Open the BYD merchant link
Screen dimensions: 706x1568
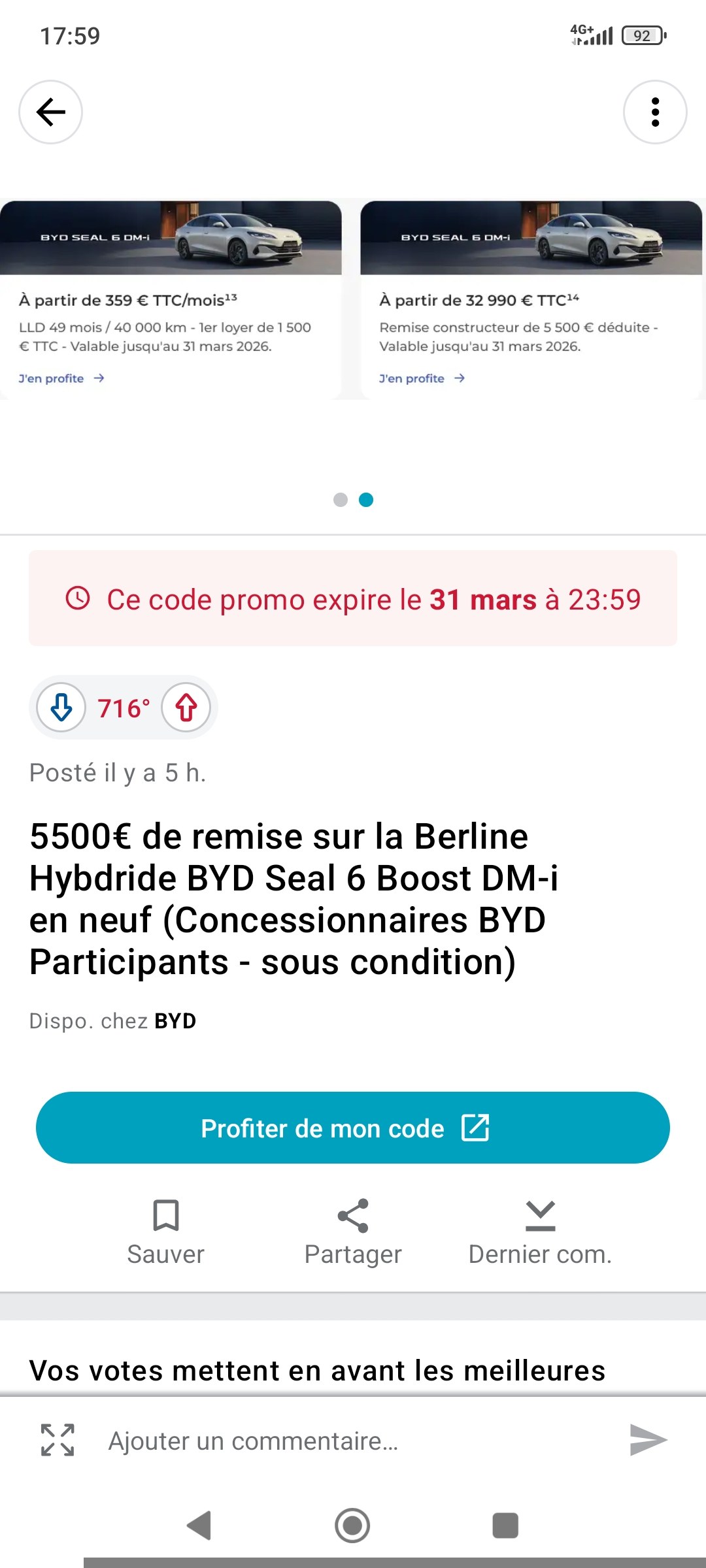(175, 1021)
